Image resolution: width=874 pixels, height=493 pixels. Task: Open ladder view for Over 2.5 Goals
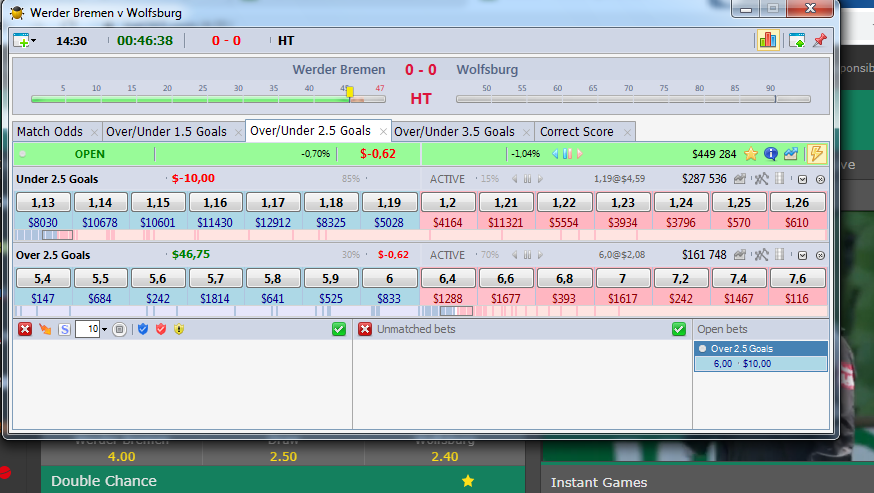tap(779, 254)
